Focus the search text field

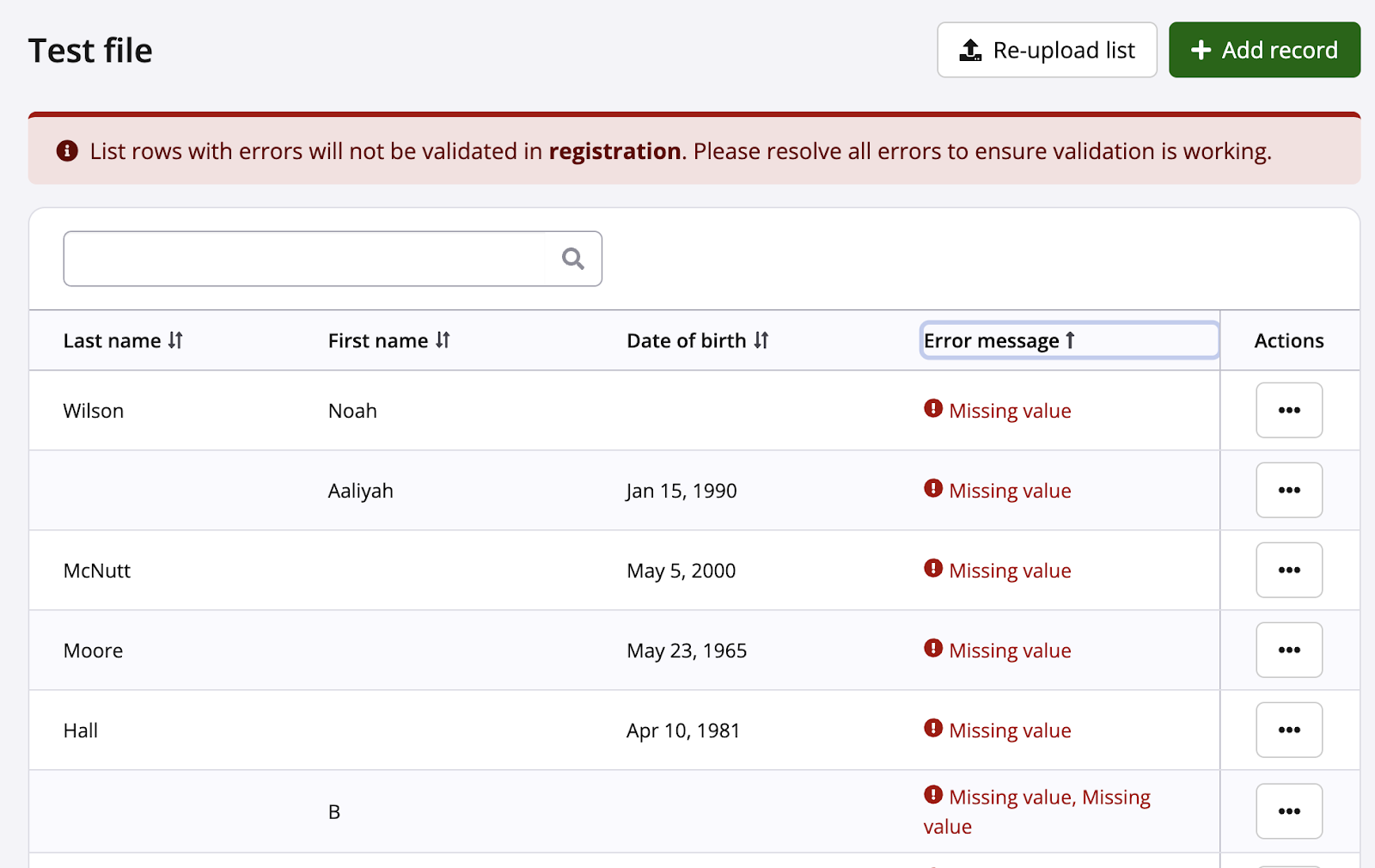[305, 259]
